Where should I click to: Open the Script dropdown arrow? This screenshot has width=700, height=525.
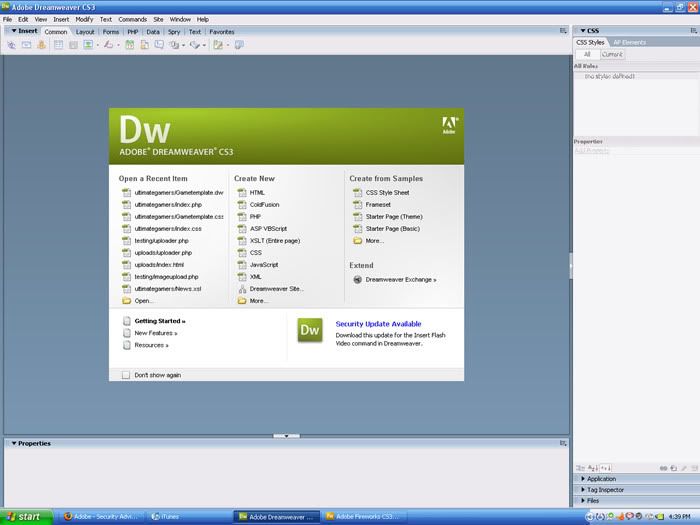click(204, 45)
